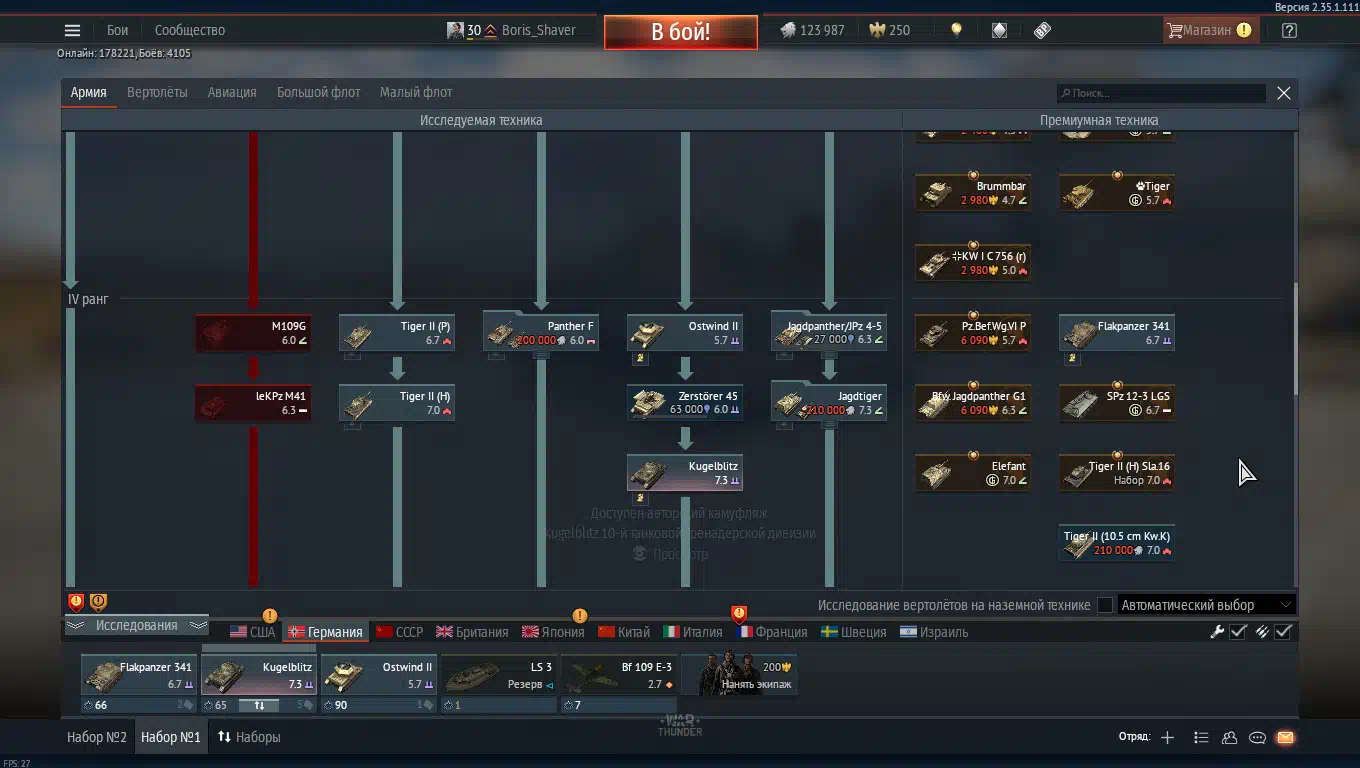Click the orange shield badge above Исследования
The width and height of the screenshot is (1360, 768).
[98, 602]
